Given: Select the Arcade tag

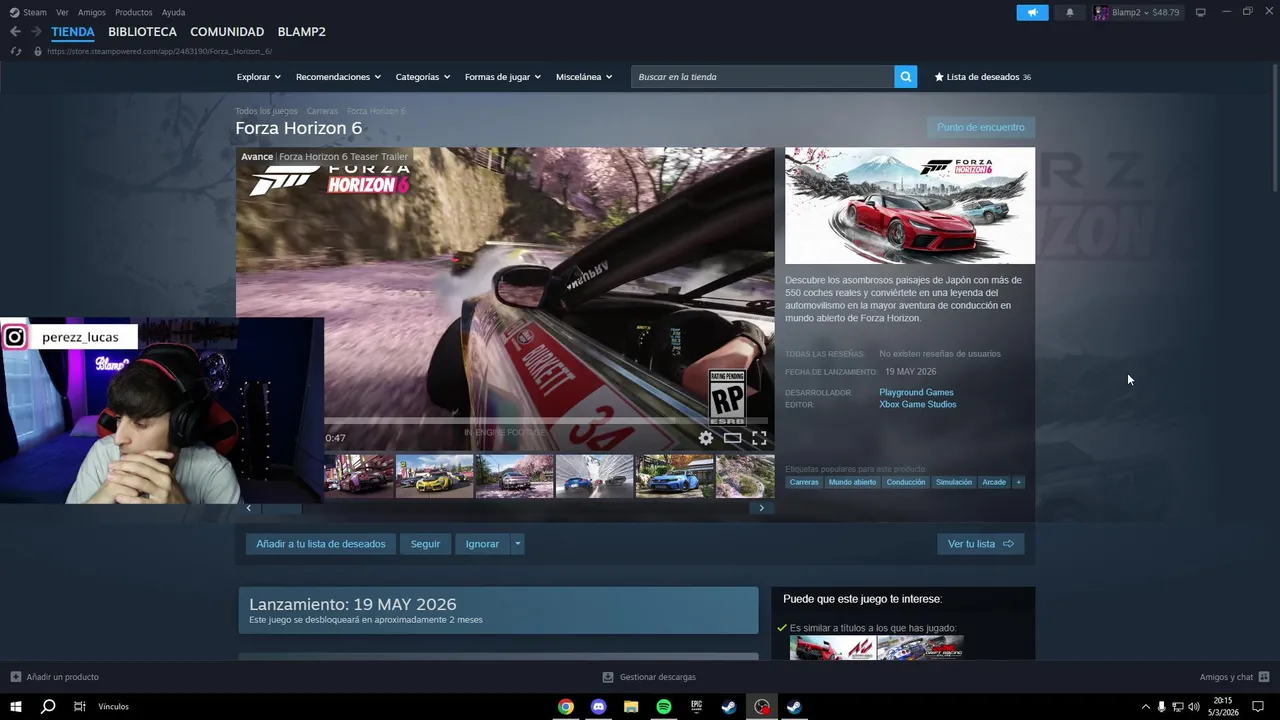Looking at the screenshot, I should [x=994, y=482].
